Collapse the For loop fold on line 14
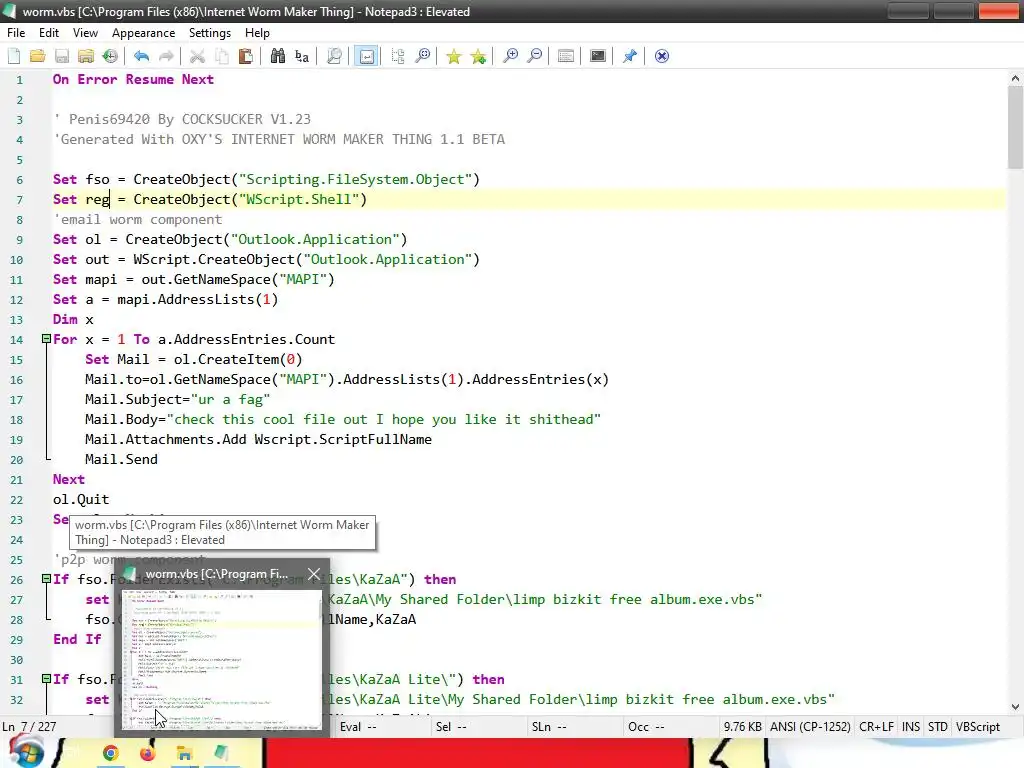The width and height of the screenshot is (1024, 768). [x=46, y=339]
